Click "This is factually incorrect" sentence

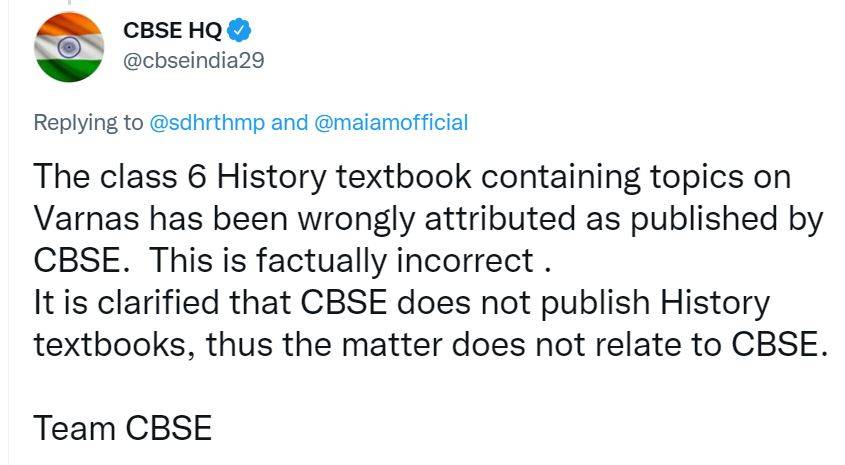click(x=338, y=261)
